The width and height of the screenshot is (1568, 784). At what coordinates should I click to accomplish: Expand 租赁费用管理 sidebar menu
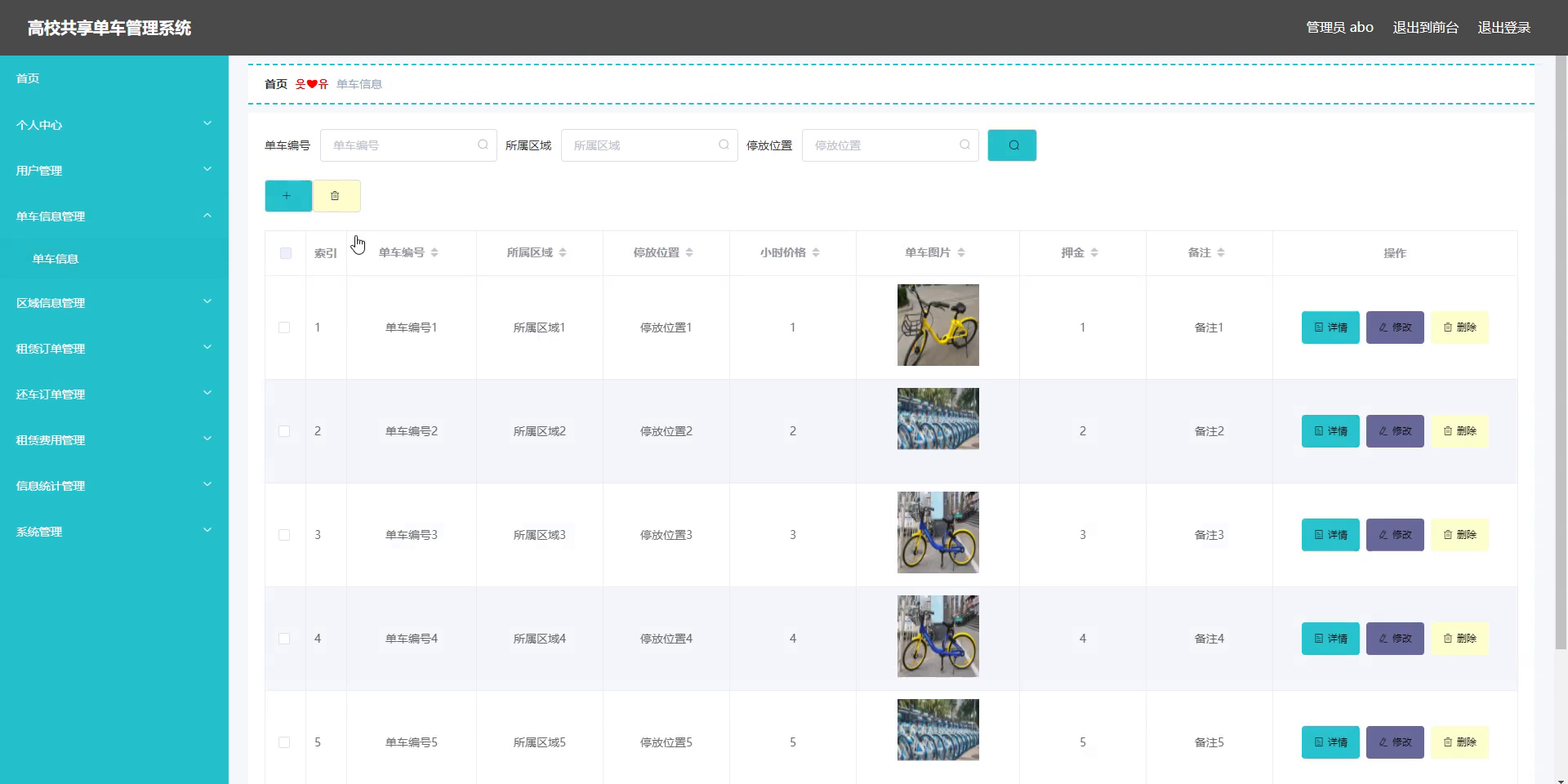[x=114, y=440]
